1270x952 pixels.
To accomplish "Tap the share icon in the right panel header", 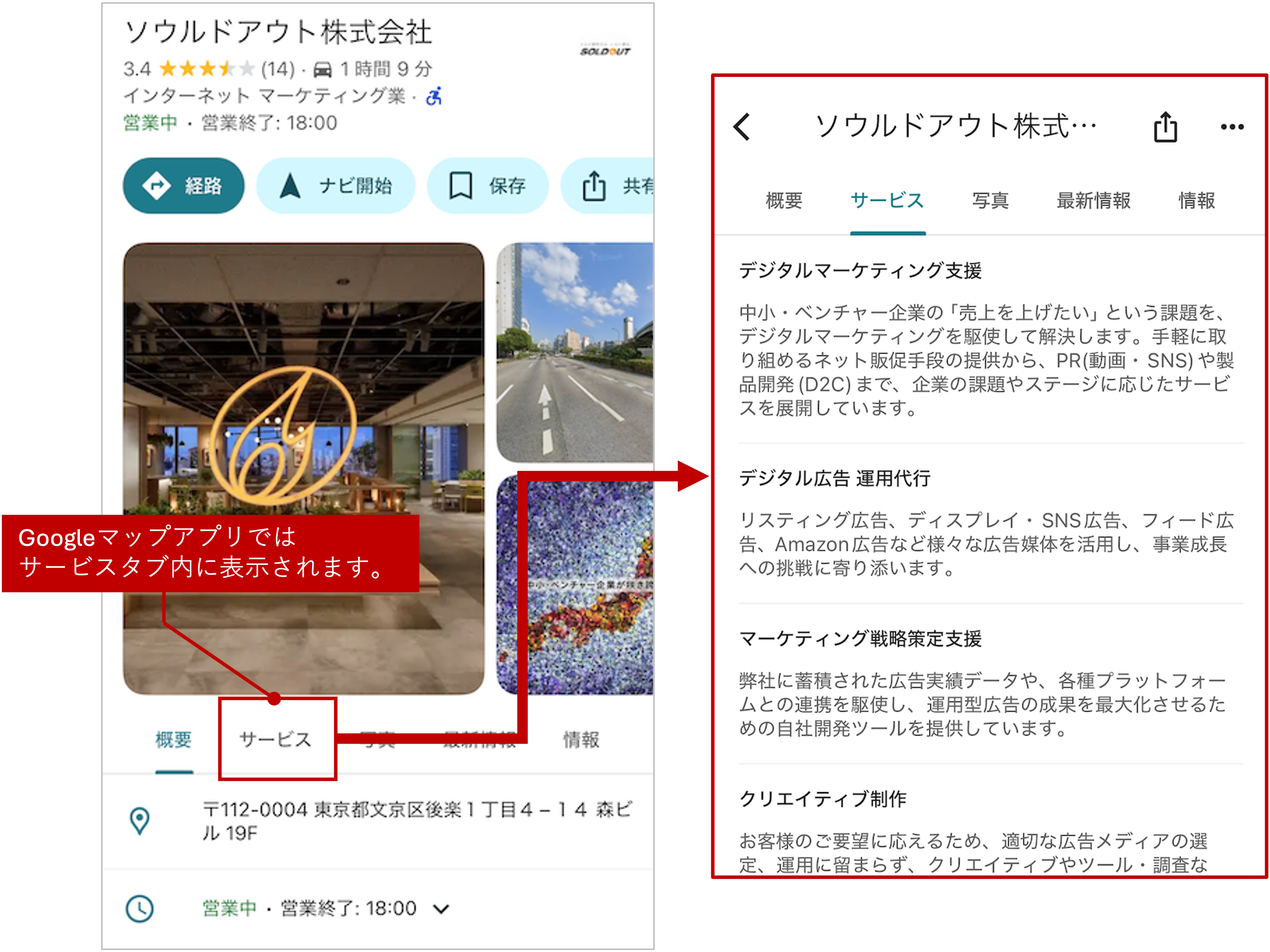I will pos(1165,127).
